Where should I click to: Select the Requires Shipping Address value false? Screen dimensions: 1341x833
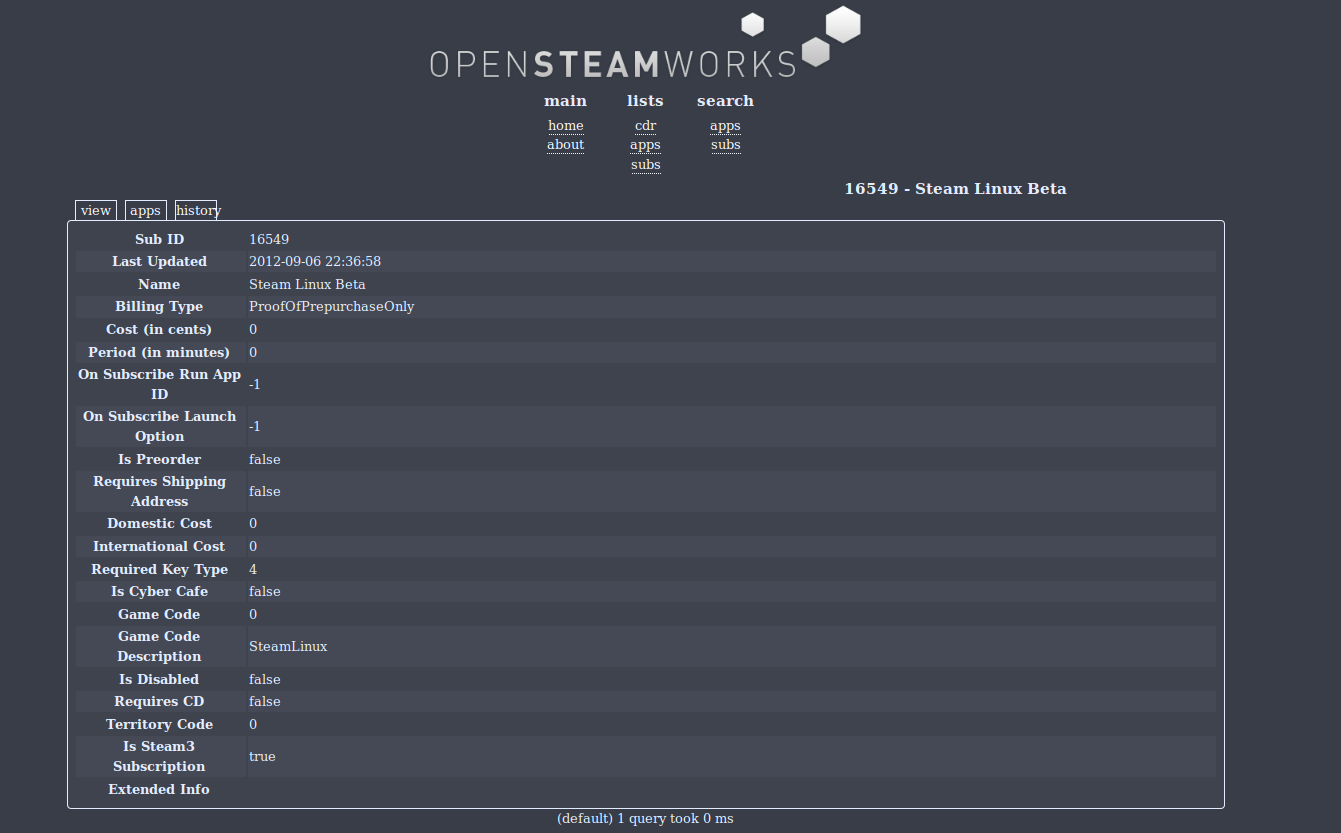coord(265,491)
